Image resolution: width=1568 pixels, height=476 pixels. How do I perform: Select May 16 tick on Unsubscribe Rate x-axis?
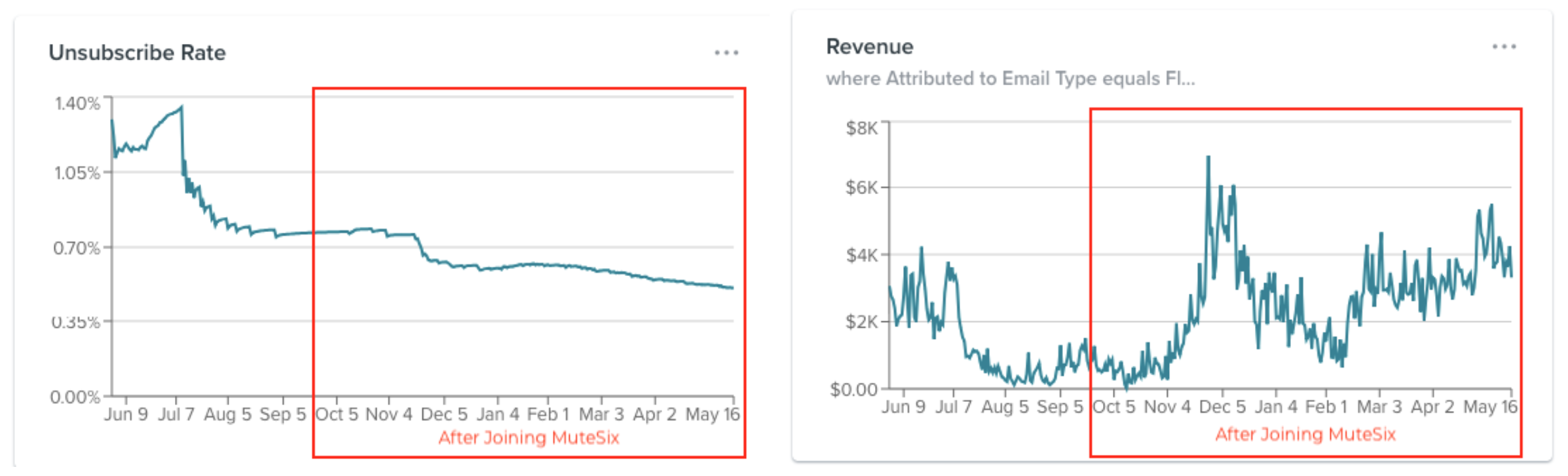713,414
